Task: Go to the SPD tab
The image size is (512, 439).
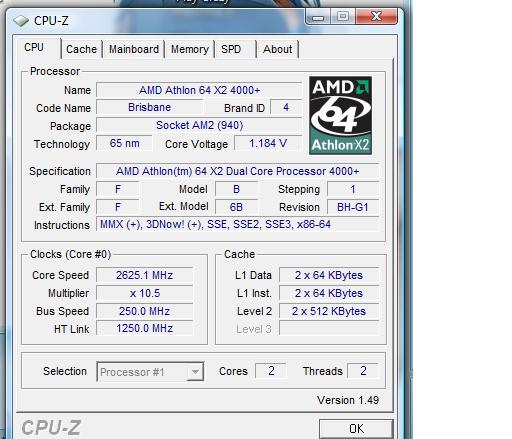Action: tap(236, 49)
